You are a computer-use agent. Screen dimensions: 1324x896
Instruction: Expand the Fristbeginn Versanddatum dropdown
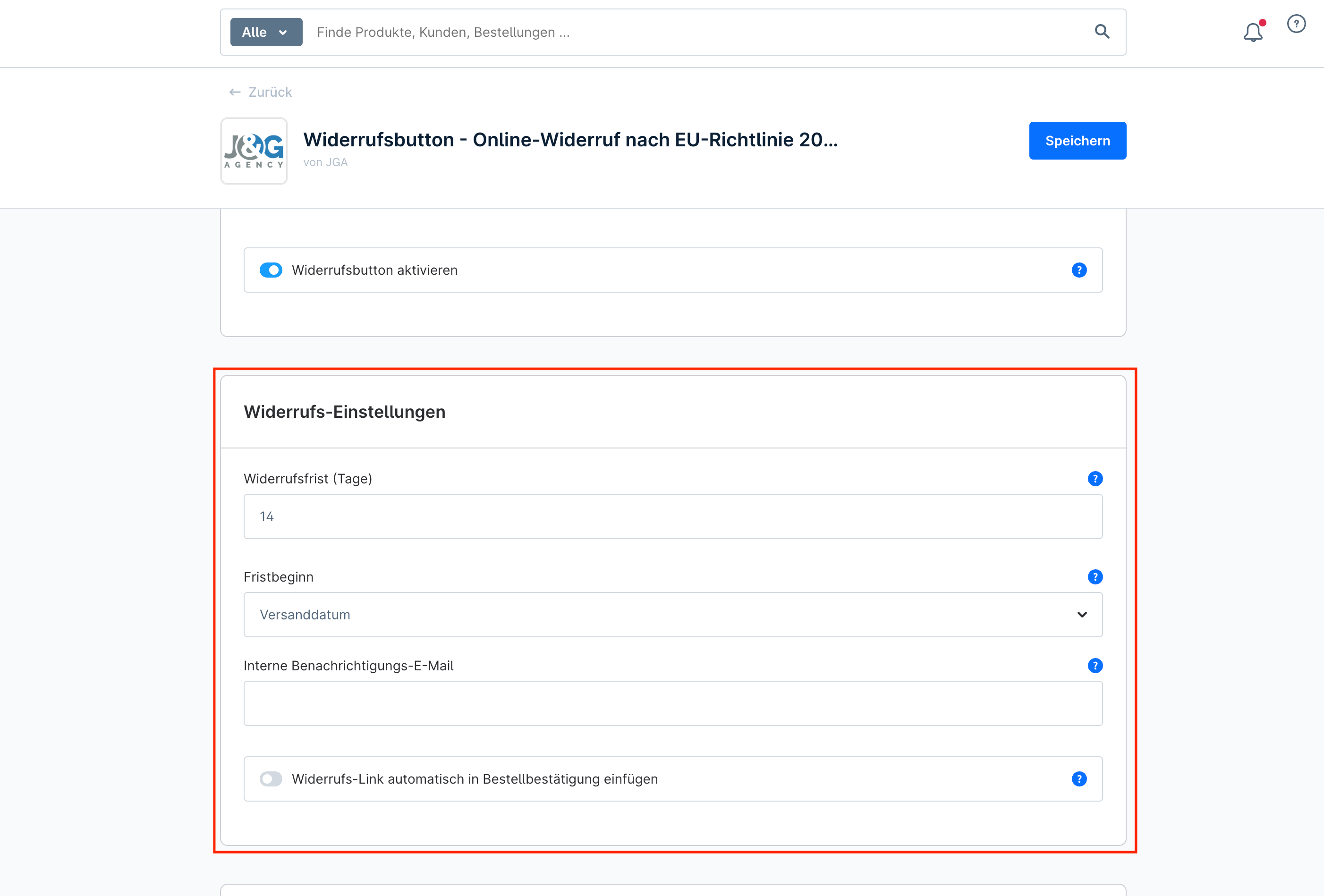pos(672,615)
